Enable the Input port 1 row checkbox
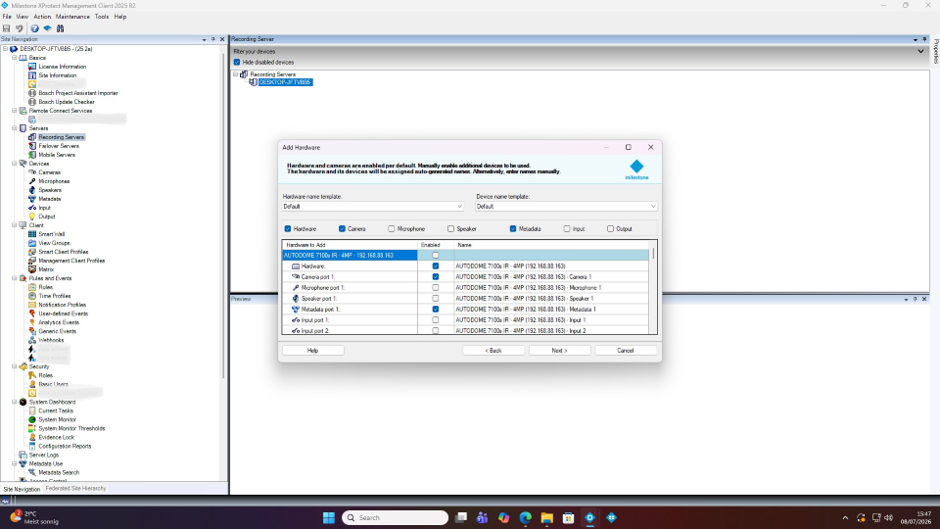This screenshot has width=940, height=529. click(435, 320)
